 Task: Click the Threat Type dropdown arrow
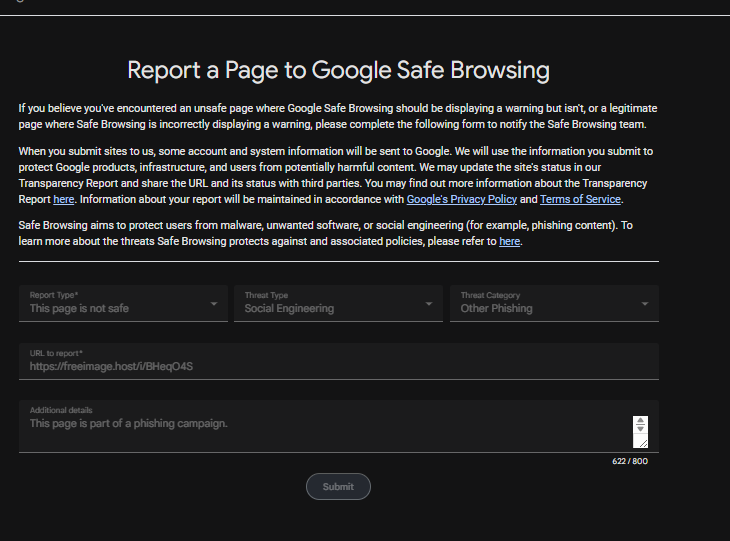[429, 304]
